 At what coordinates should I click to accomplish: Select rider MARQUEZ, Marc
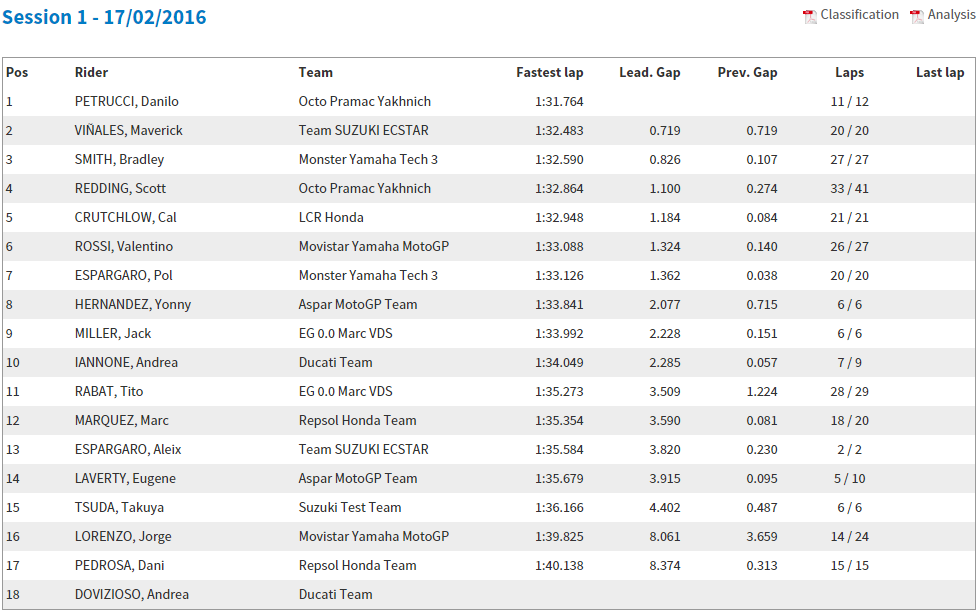[x=121, y=420]
